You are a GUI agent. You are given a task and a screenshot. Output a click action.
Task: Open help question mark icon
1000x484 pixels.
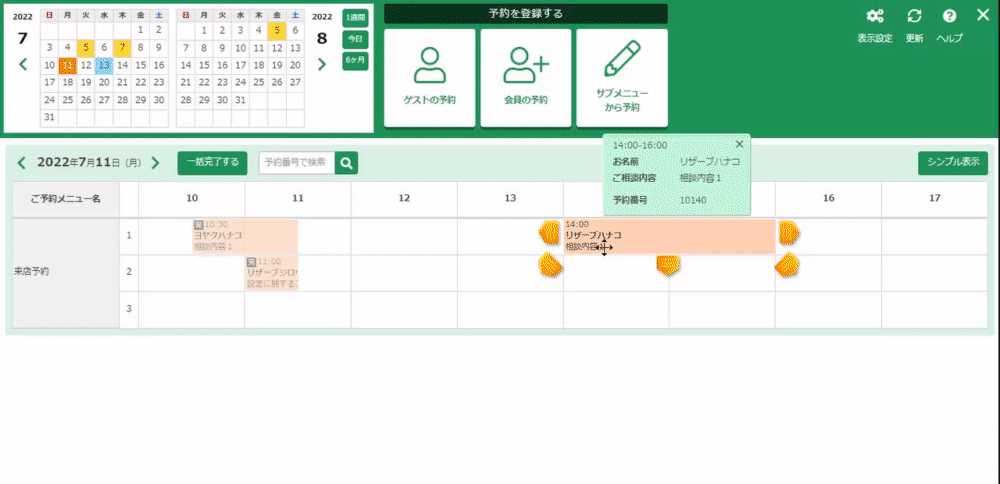click(950, 17)
